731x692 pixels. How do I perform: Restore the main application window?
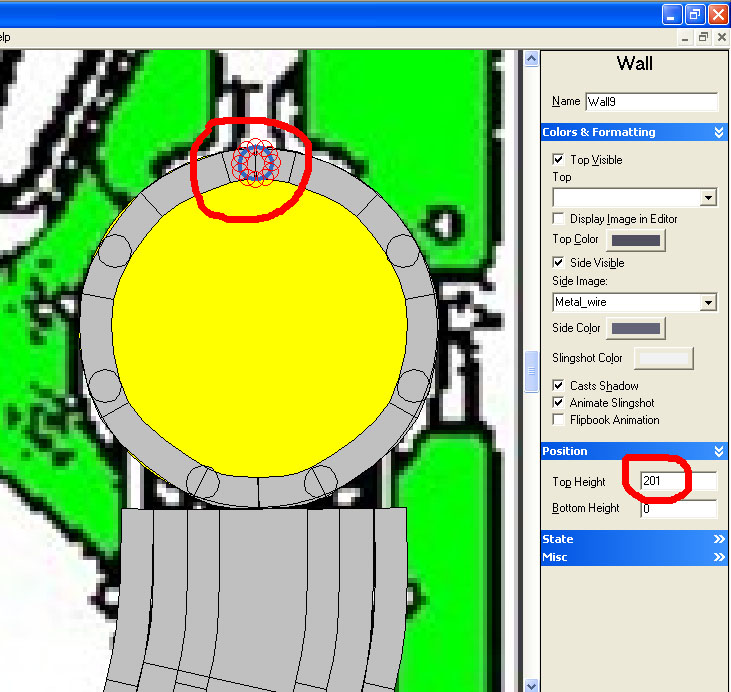click(695, 14)
